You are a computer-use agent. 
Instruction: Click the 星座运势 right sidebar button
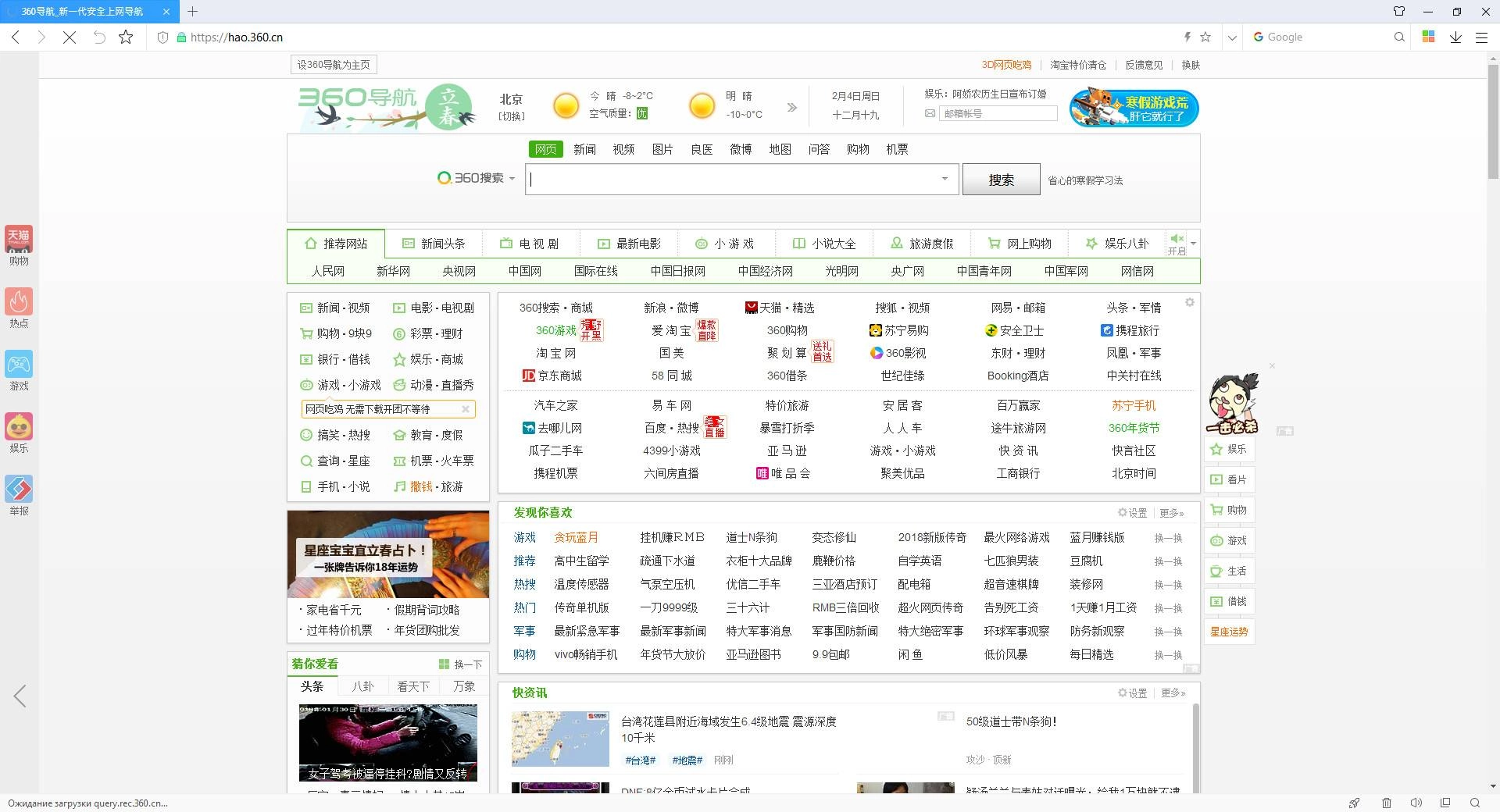1229,632
